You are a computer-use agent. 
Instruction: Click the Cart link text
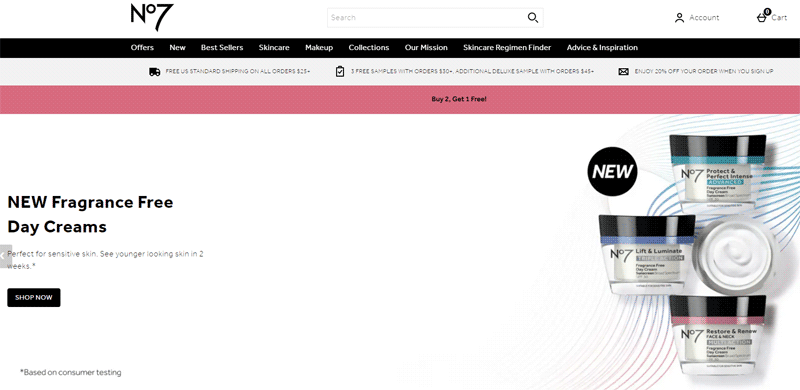pyautogui.click(x=779, y=18)
